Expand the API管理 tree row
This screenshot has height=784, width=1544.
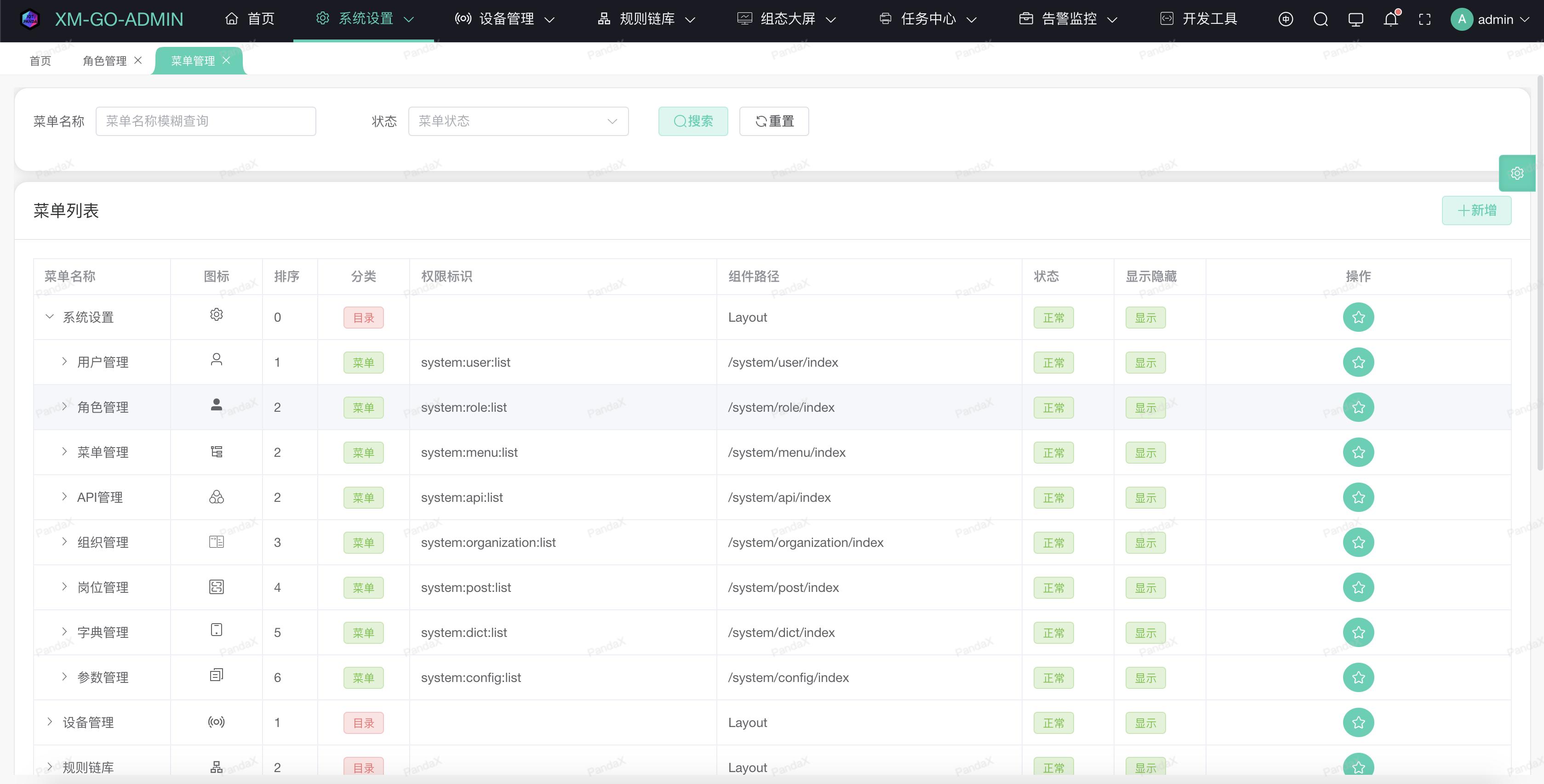pyautogui.click(x=64, y=496)
